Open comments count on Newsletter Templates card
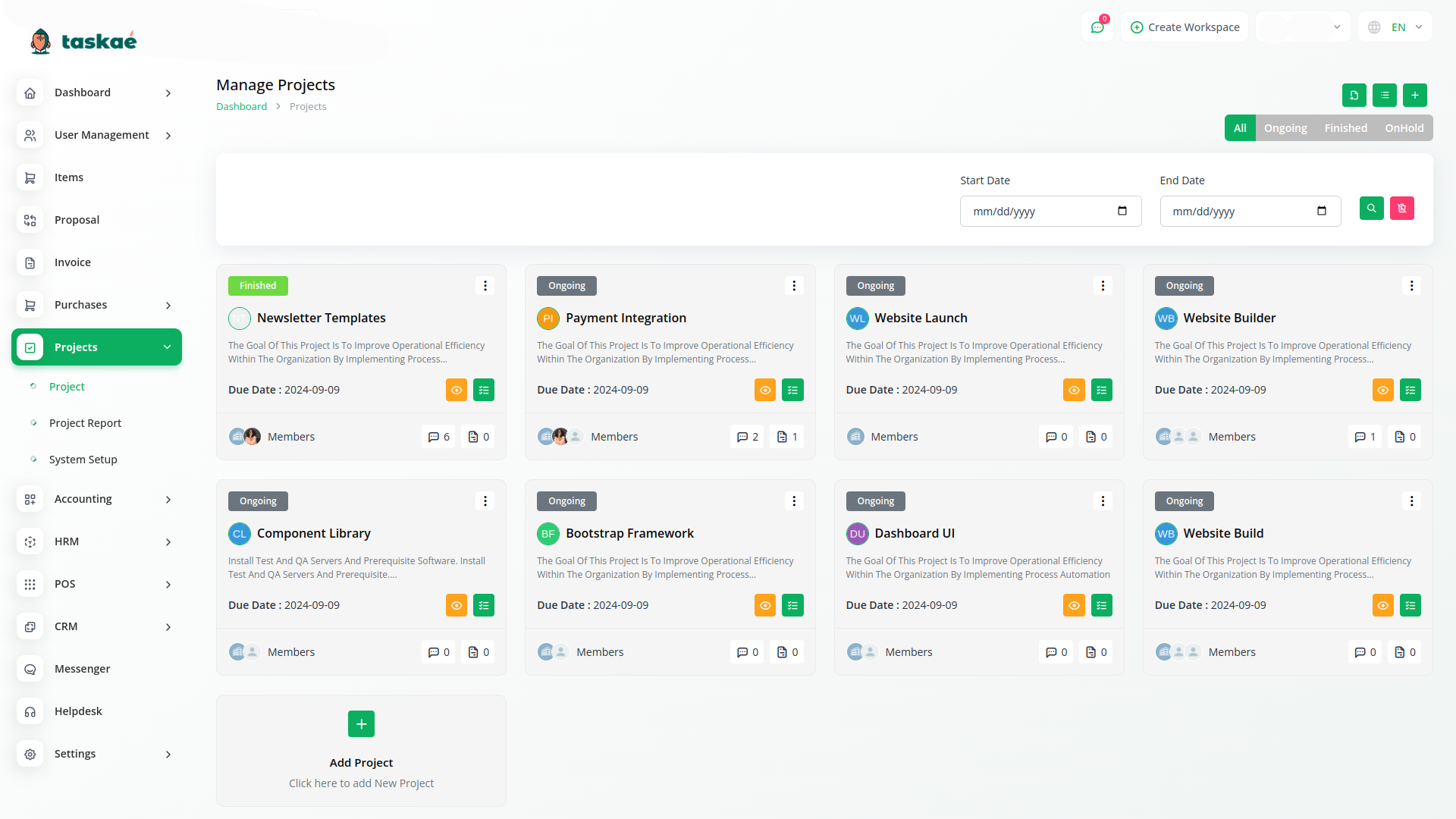 [438, 437]
